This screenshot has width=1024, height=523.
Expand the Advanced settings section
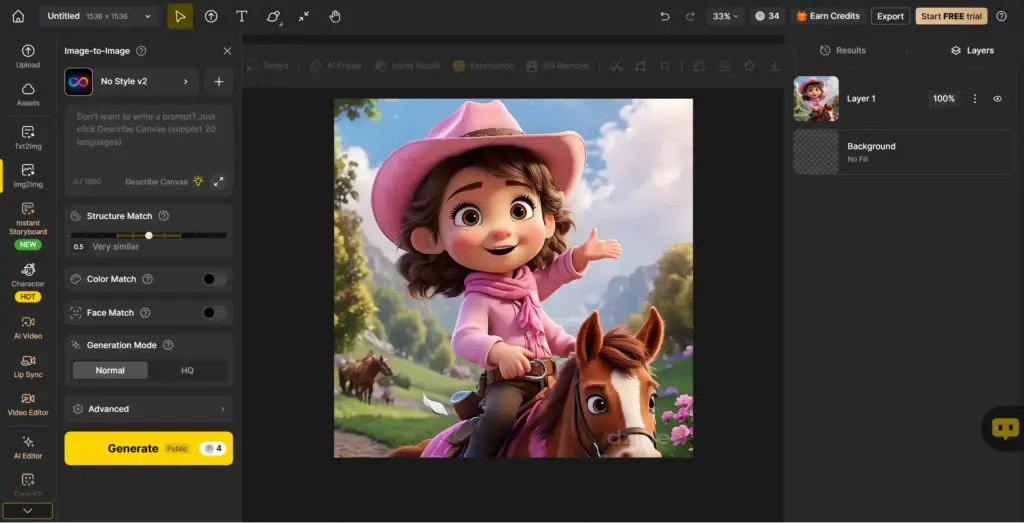tap(148, 409)
